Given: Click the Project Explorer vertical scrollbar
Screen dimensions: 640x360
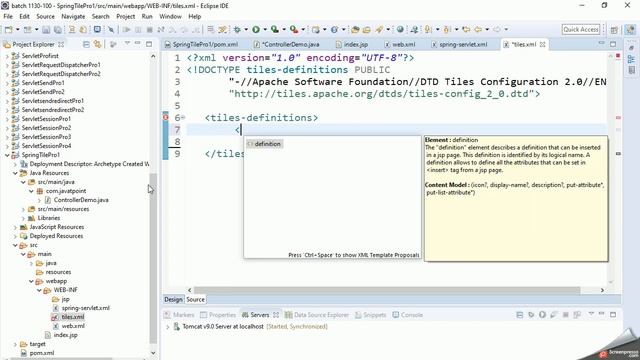Looking at the screenshot, I should pos(153,259).
